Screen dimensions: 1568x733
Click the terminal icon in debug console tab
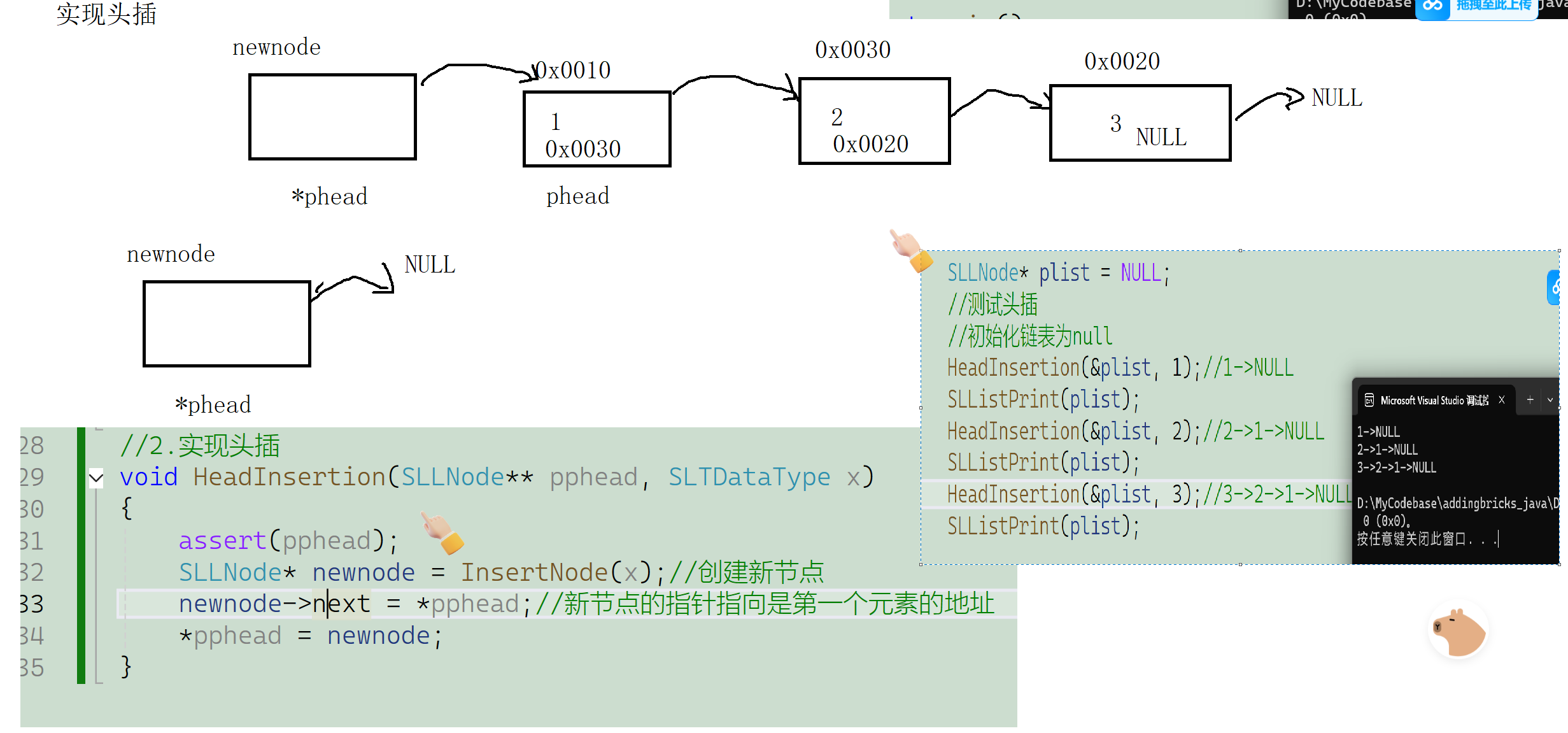[x=1369, y=401]
